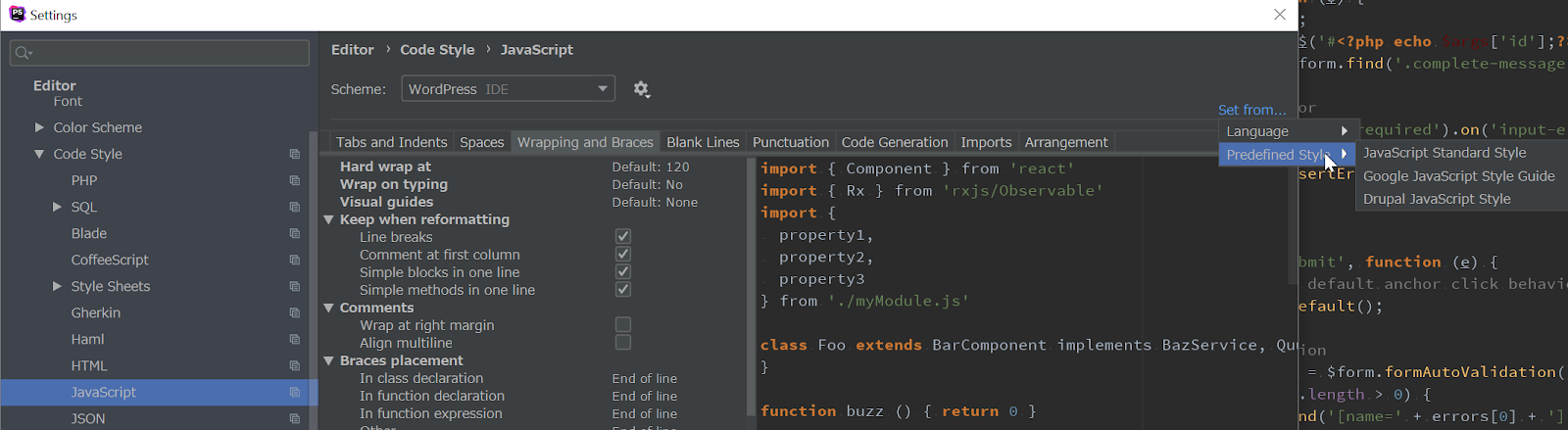Expand the Color Scheme tree node
The width and height of the screenshot is (1568, 430).
39,127
